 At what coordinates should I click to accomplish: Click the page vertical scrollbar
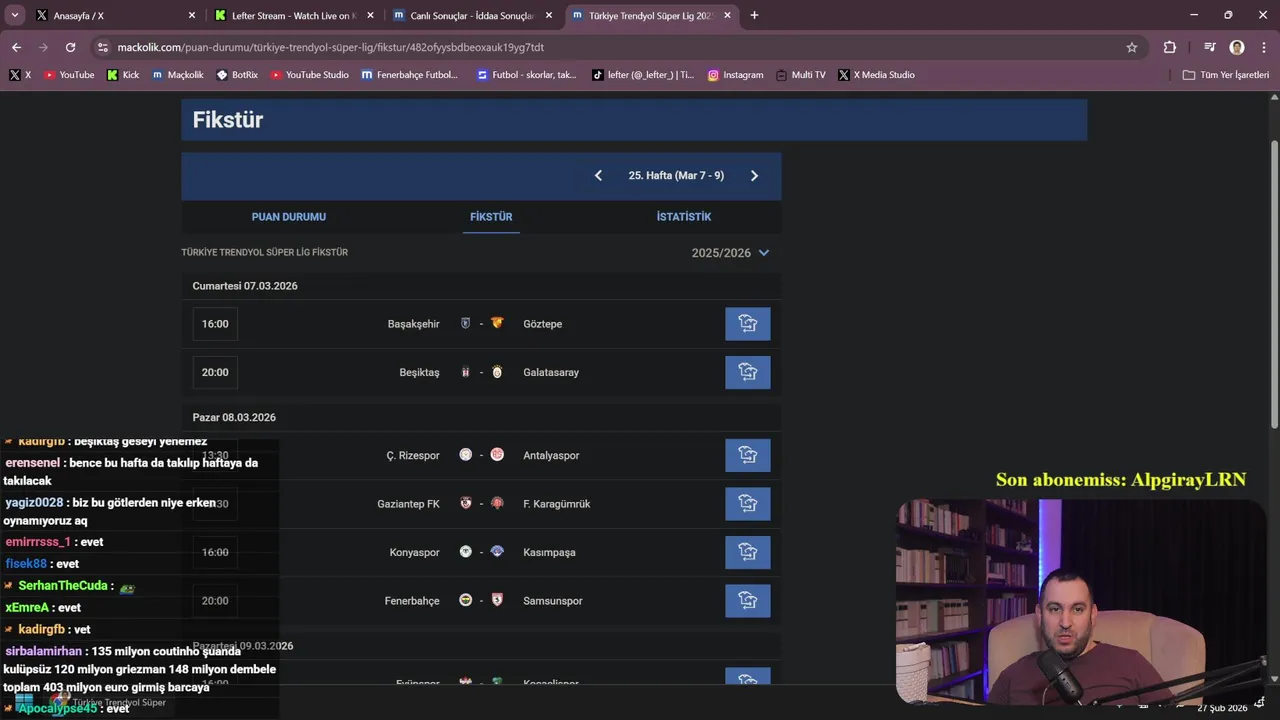(1274, 285)
